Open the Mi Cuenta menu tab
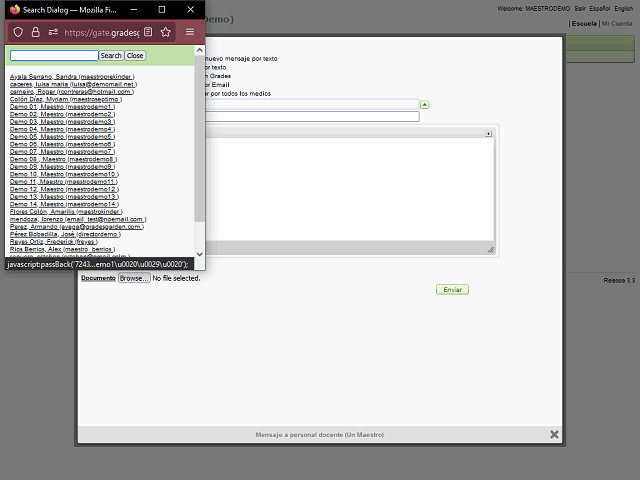The width and height of the screenshot is (640, 480). (x=617, y=24)
